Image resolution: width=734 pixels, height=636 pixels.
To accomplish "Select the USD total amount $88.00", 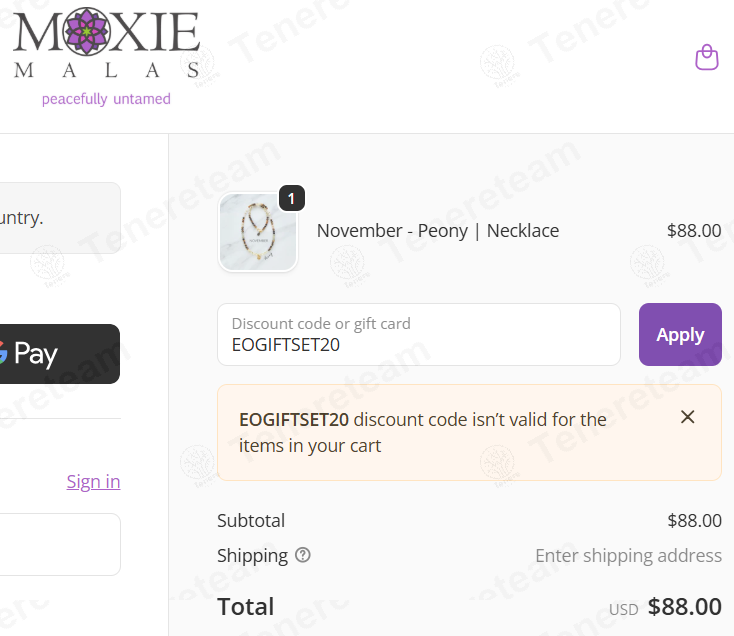I will pyautogui.click(x=684, y=607).
